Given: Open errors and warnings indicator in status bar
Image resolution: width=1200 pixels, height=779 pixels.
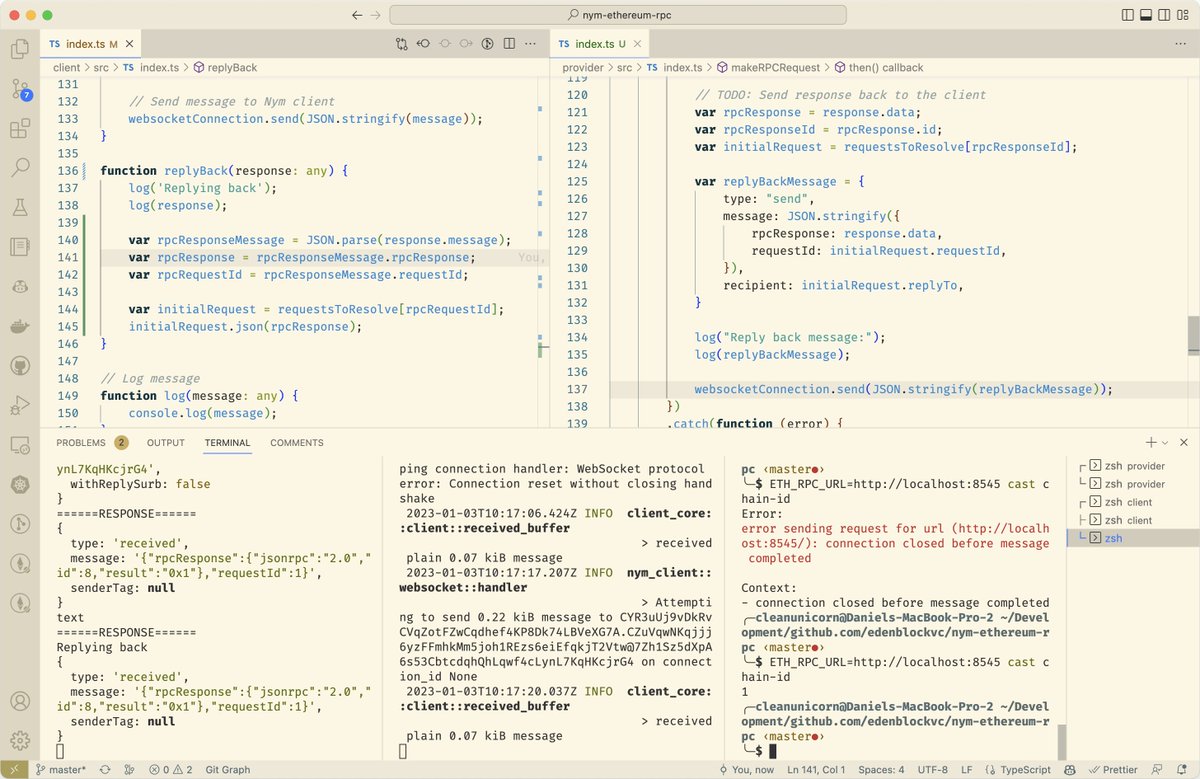Looking at the screenshot, I should pyautogui.click(x=170, y=770).
